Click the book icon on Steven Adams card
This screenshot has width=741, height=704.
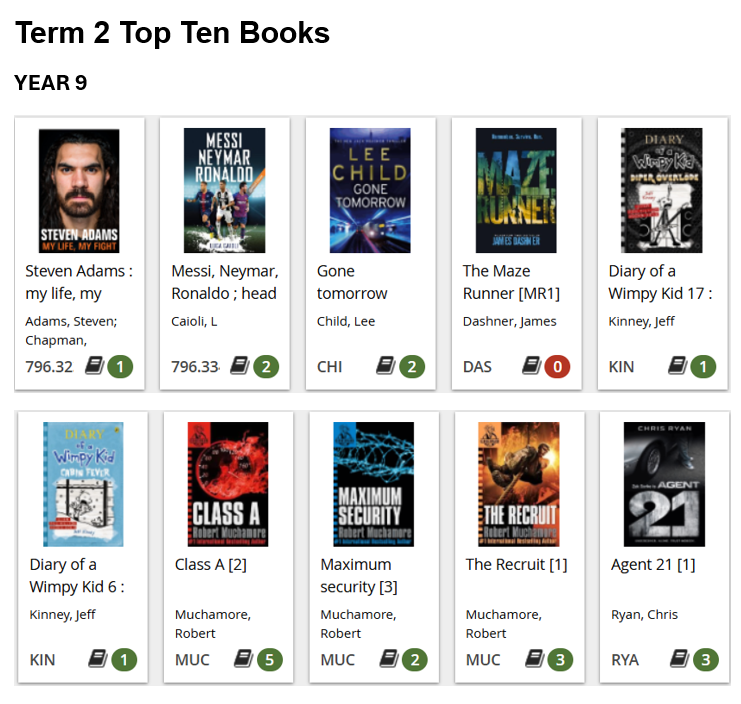point(95,366)
